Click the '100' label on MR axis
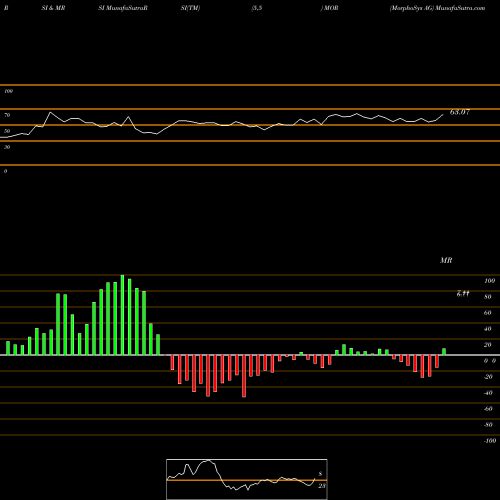The height and width of the screenshot is (500, 500). coord(489,281)
